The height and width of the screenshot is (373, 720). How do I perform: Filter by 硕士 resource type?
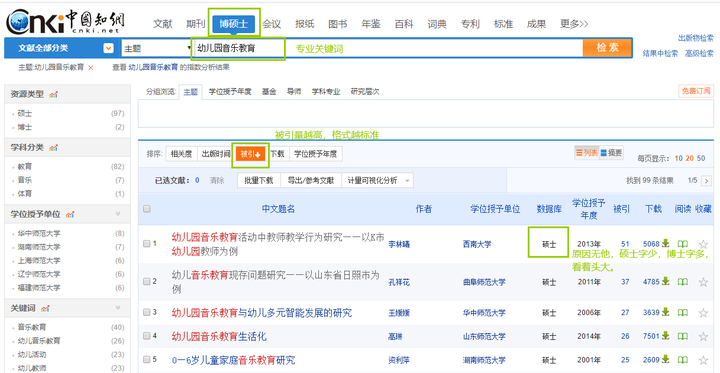point(25,113)
